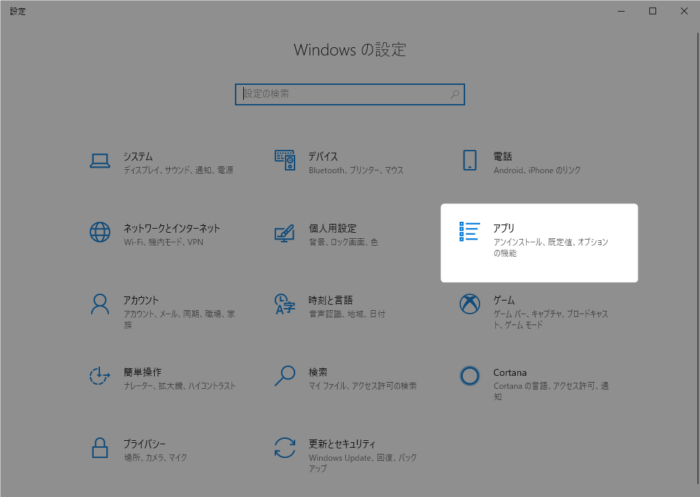Viewport: 700px width, 497px height.
Task: Click the magnifier inside the search box
Action: (x=455, y=94)
